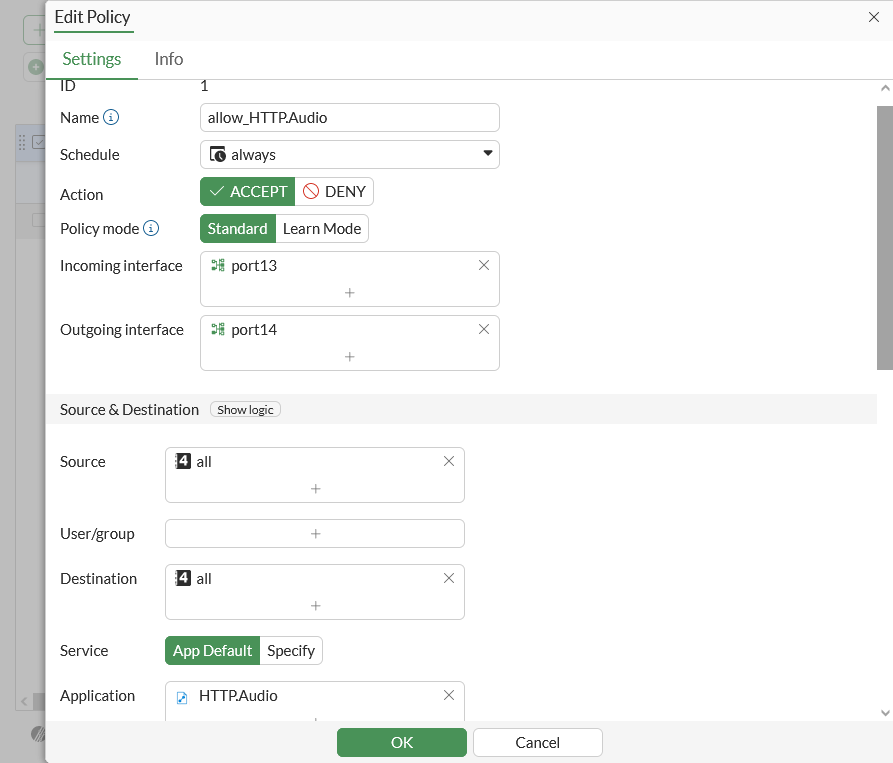This screenshot has height=763, width=893.
Task: Click OK to save the policy
Action: (402, 743)
